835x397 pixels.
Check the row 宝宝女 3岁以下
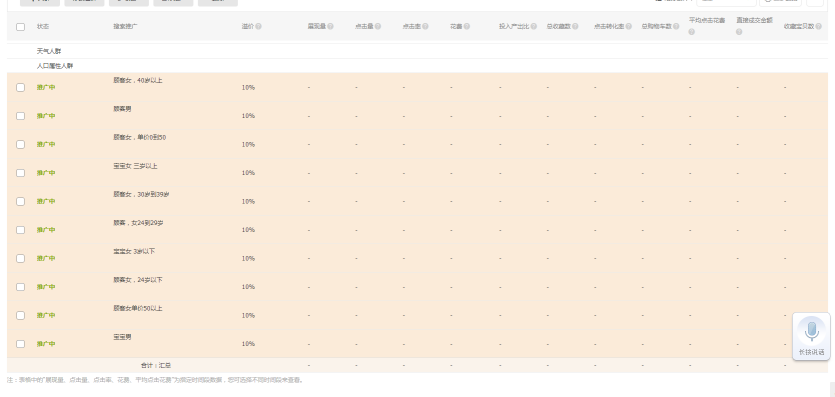pos(20,258)
